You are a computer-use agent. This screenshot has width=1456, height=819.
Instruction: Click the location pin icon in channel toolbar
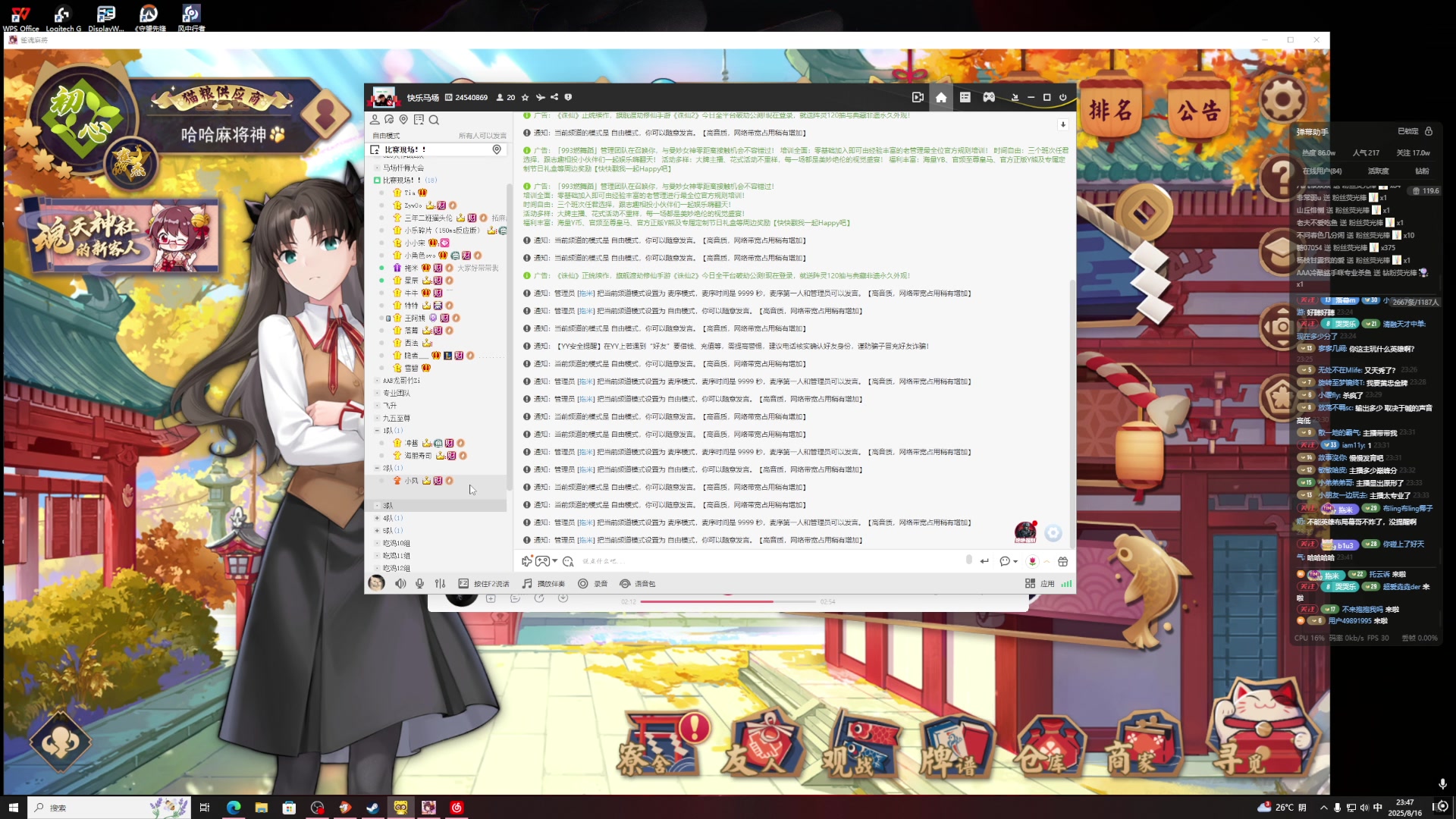403,119
